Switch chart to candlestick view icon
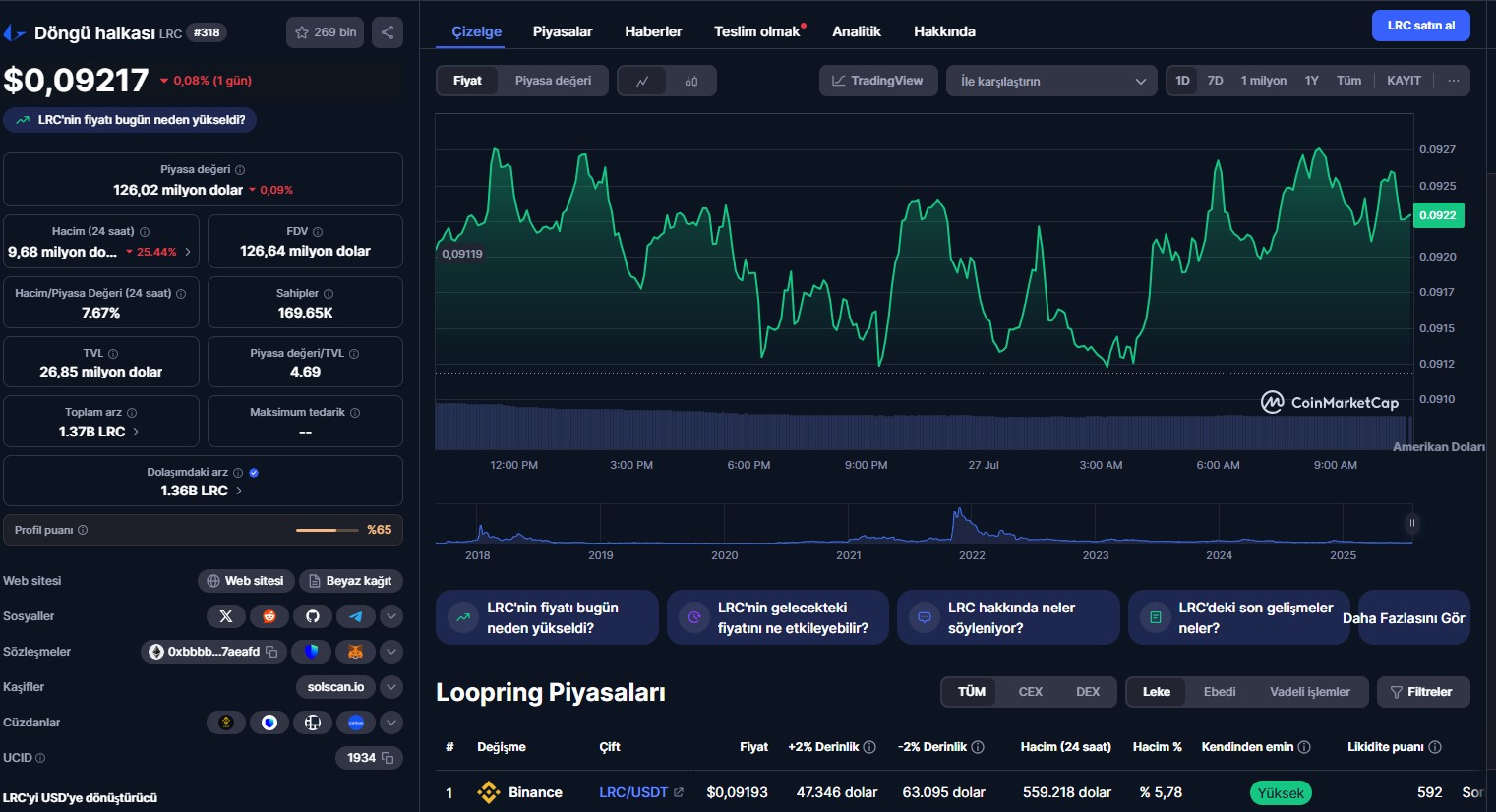Viewport: 1496px width, 812px height. coord(691,81)
